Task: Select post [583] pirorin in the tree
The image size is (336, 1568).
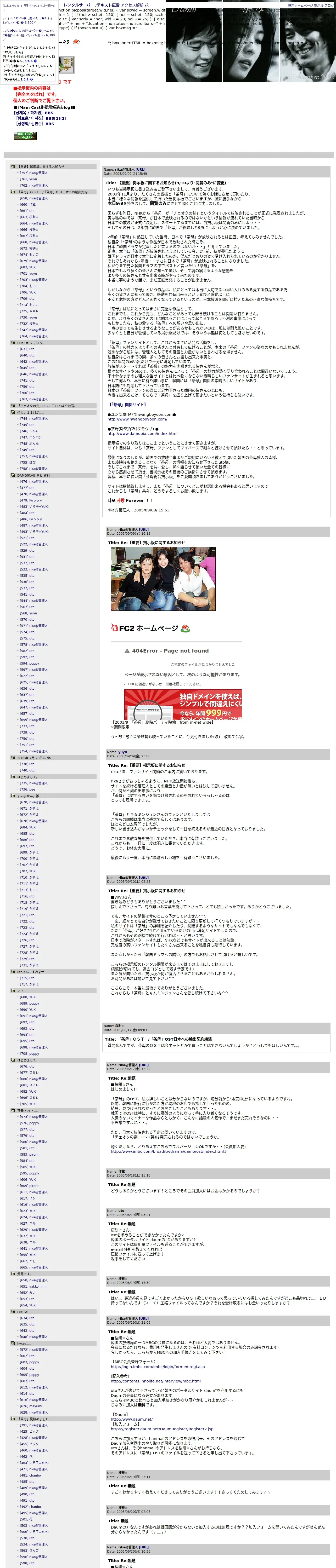Action: click(x=29, y=1154)
